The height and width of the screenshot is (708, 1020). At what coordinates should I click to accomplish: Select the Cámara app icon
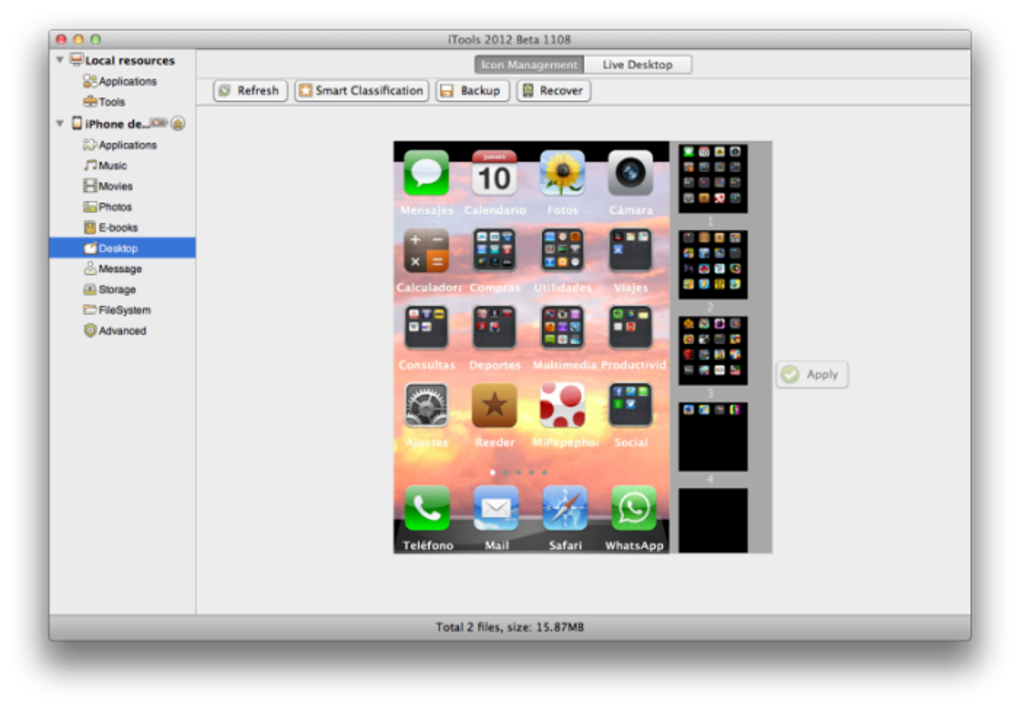[x=630, y=173]
